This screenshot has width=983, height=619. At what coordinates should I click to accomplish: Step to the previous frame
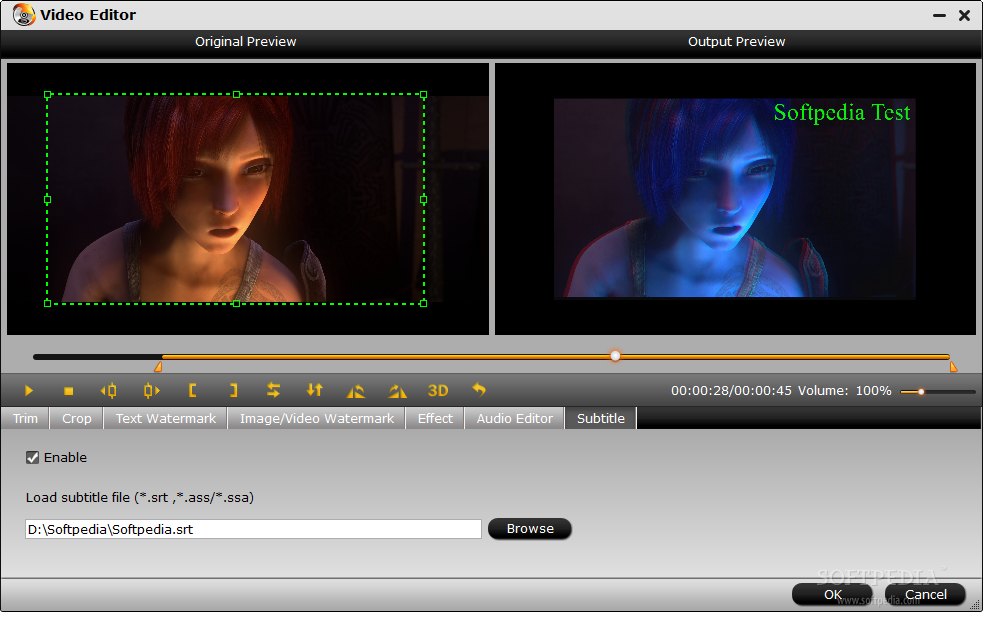point(108,391)
